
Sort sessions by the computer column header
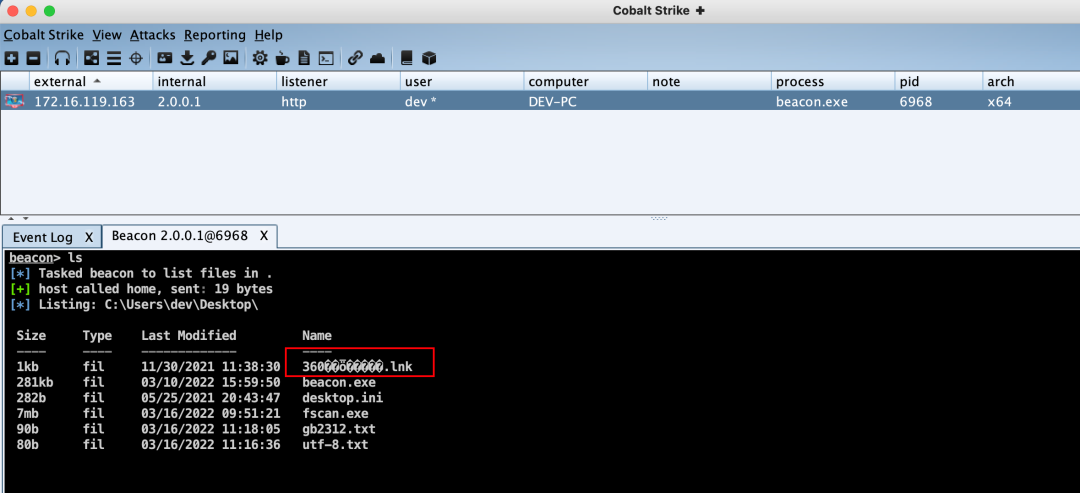585,81
